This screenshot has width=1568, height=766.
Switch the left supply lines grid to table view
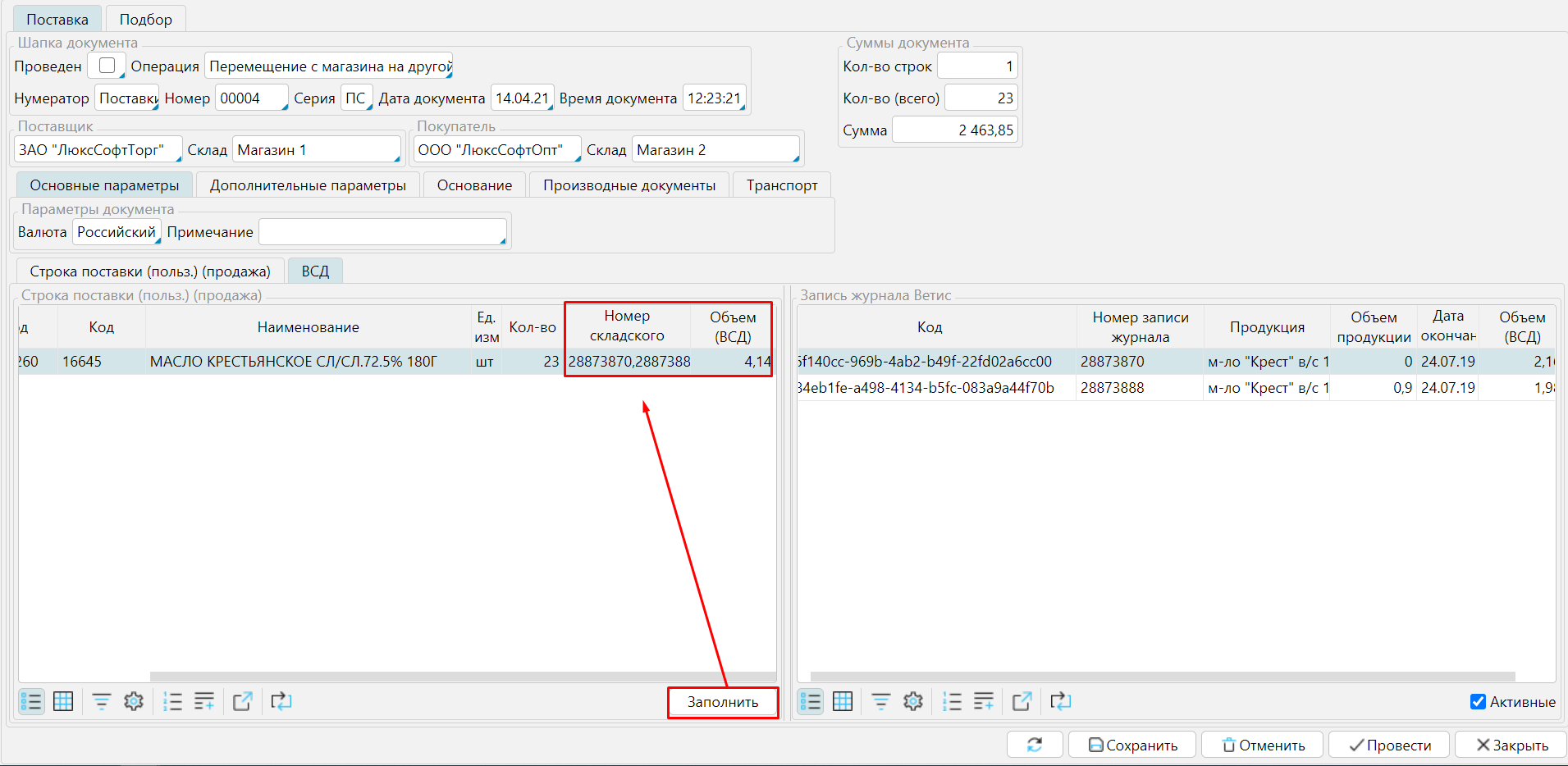[x=63, y=701]
